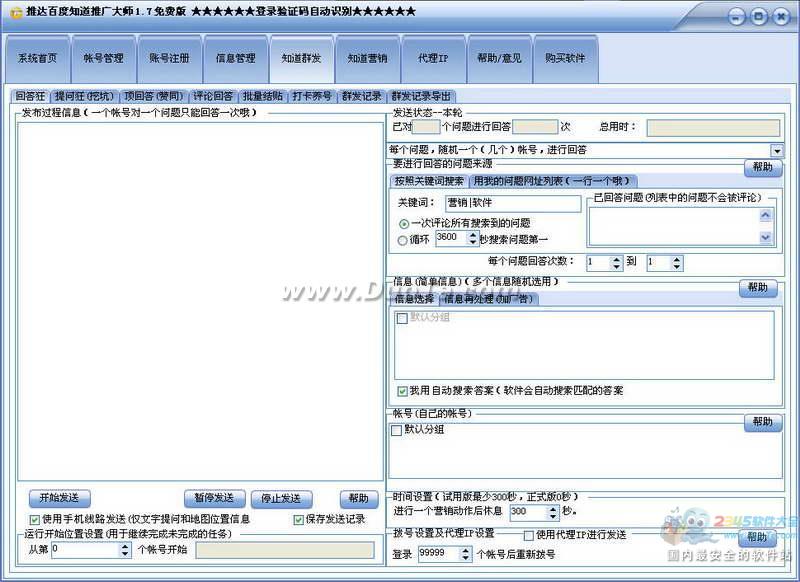Switch to the 打卡养号 sub-tab
The image size is (800, 582).
(x=312, y=96)
